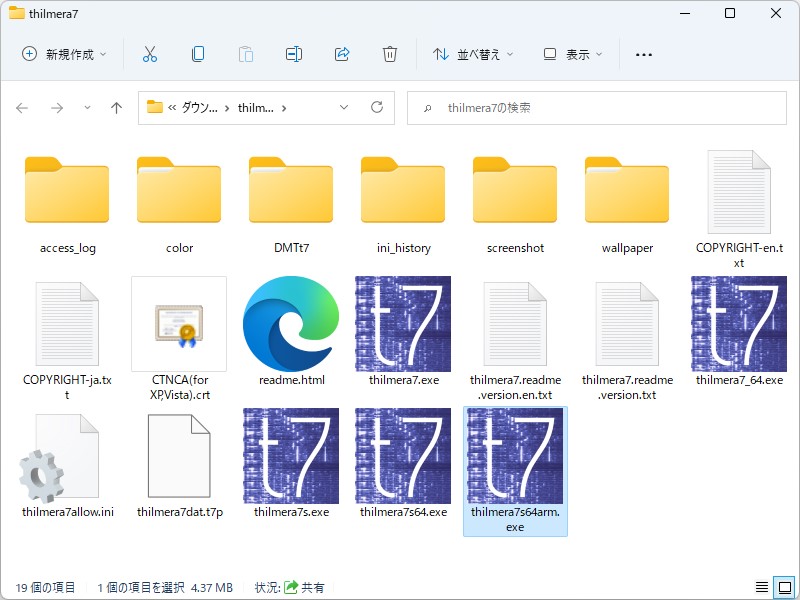Copy the selected item via toolbar copy icon
Viewport: 800px width, 600px height.
coord(198,53)
